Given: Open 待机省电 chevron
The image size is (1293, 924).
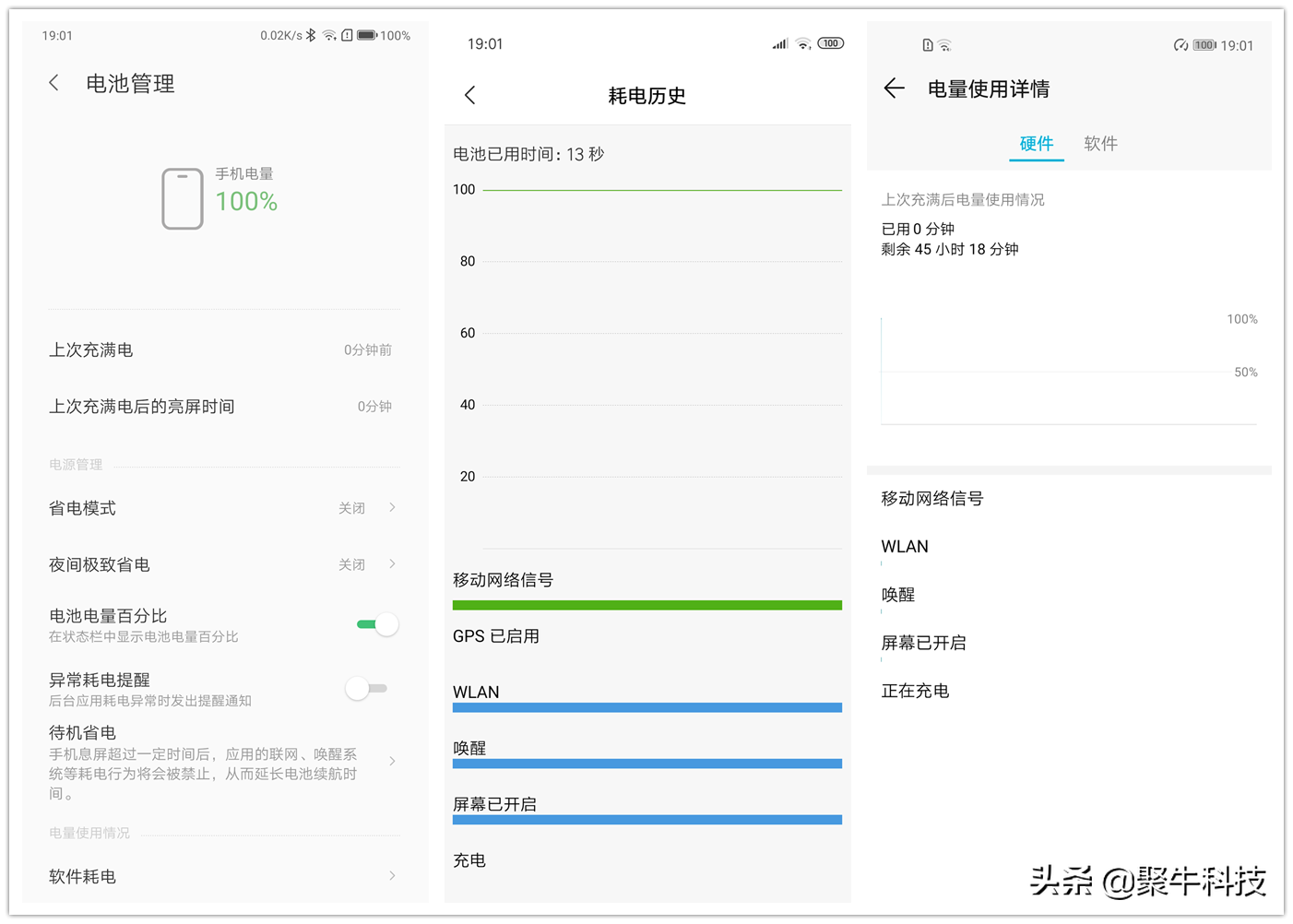Looking at the screenshot, I should pyautogui.click(x=393, y=761).
